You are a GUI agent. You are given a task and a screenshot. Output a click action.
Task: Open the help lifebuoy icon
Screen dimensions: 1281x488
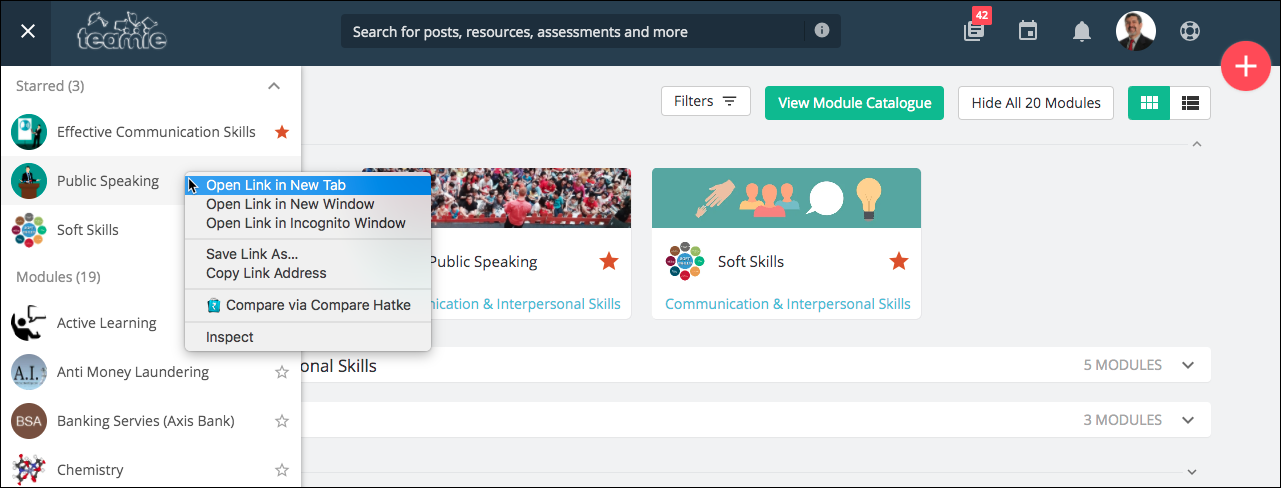1189,31
